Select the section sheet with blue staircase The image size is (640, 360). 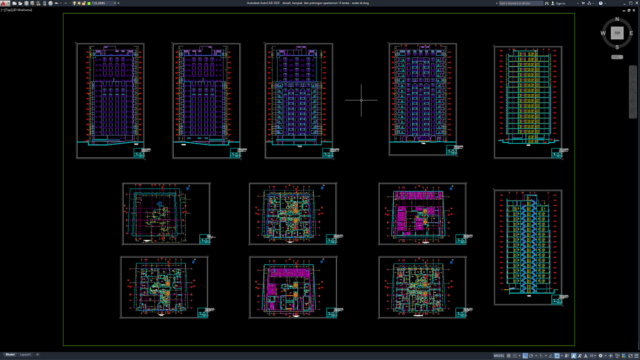tap(528, 247)
